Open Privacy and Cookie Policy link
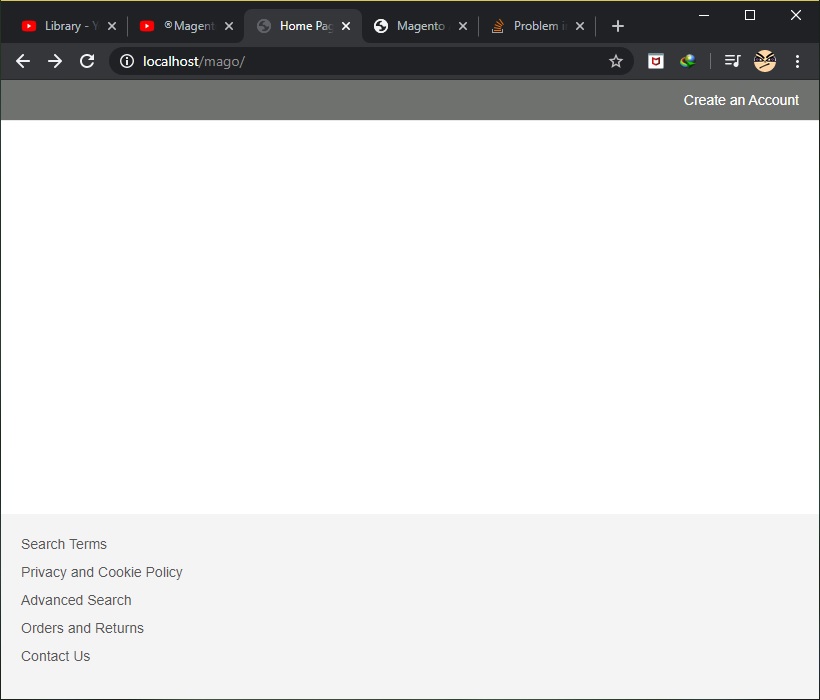820x700 pixels. point(102,572)
